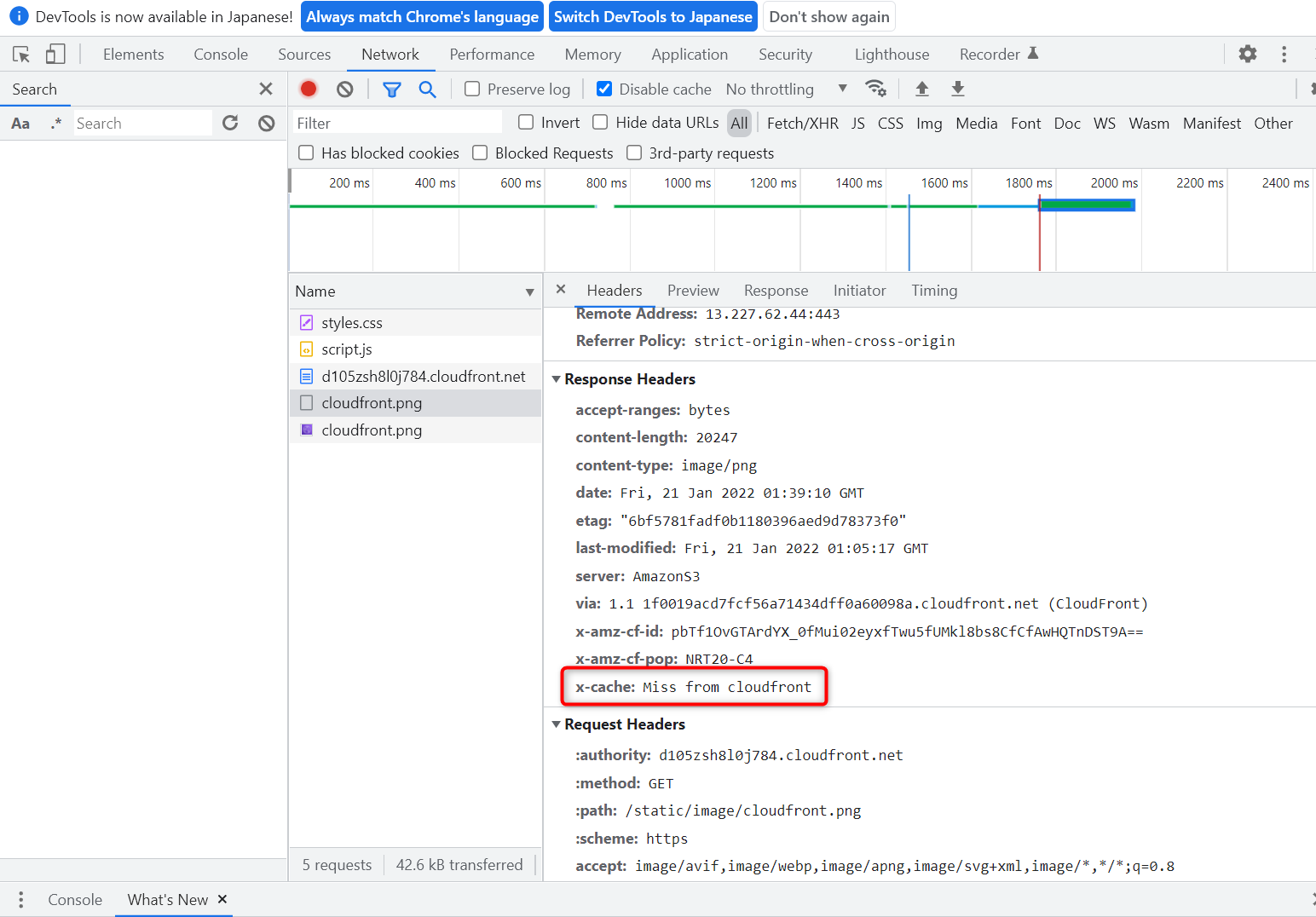Click Switch DevTools to Japanese button
This screenshot has width=1316, height=917.
click(x=653, y=17)
